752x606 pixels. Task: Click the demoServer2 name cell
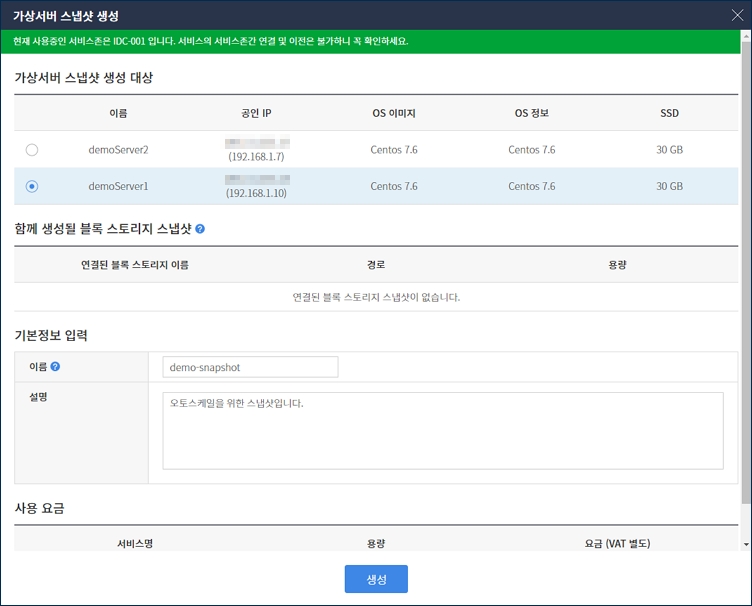click(x=118, y=150)
